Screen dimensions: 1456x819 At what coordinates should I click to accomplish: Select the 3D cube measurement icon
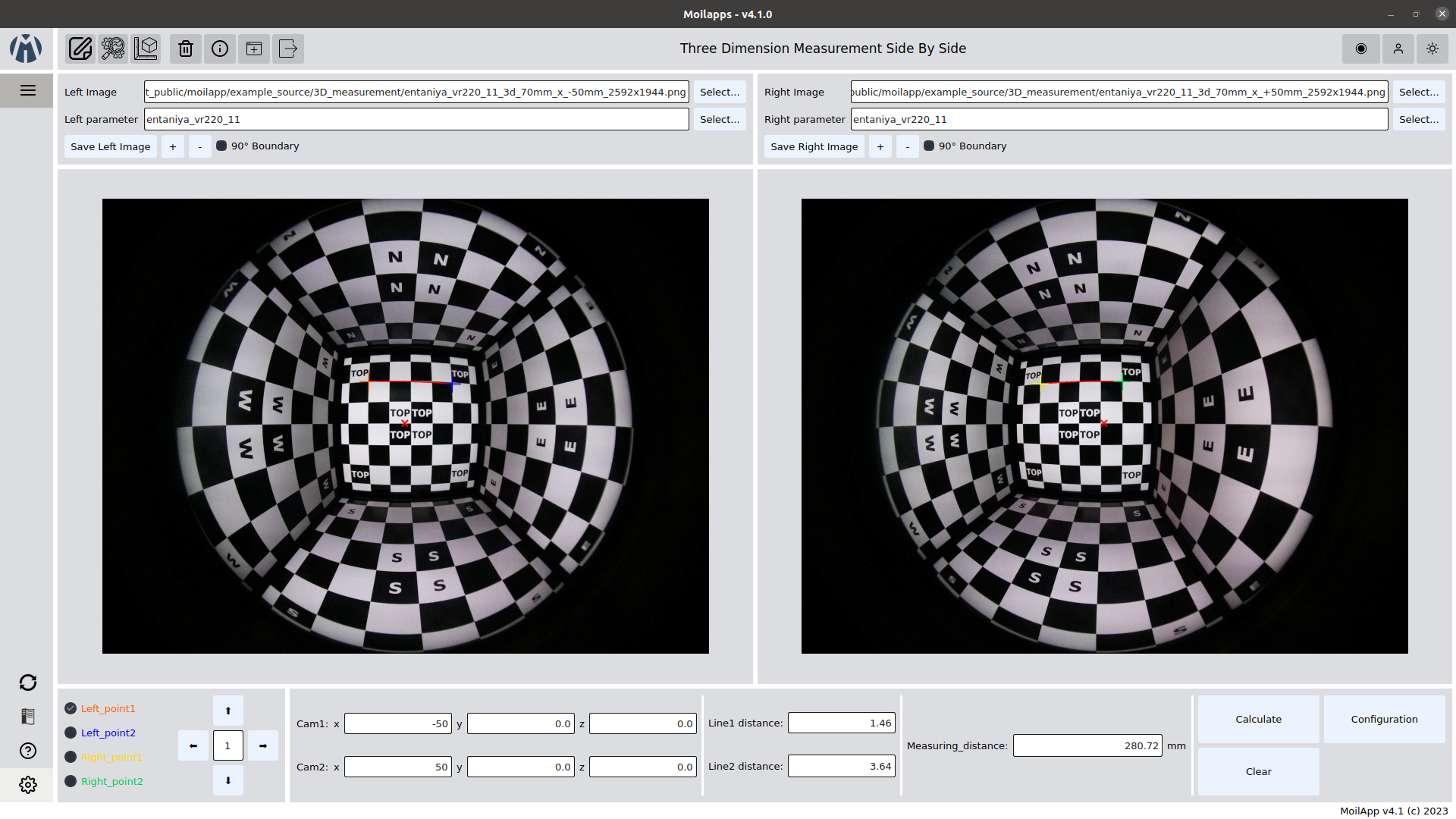(146, 49)
